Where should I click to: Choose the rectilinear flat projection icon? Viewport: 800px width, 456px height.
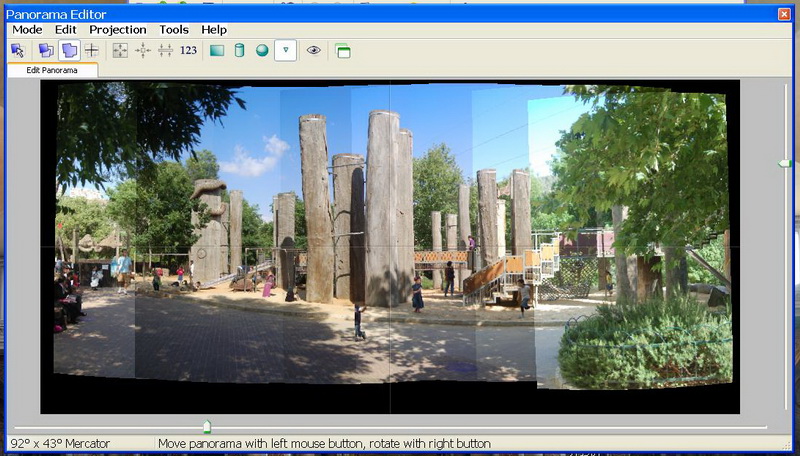(x=217, y=50)
